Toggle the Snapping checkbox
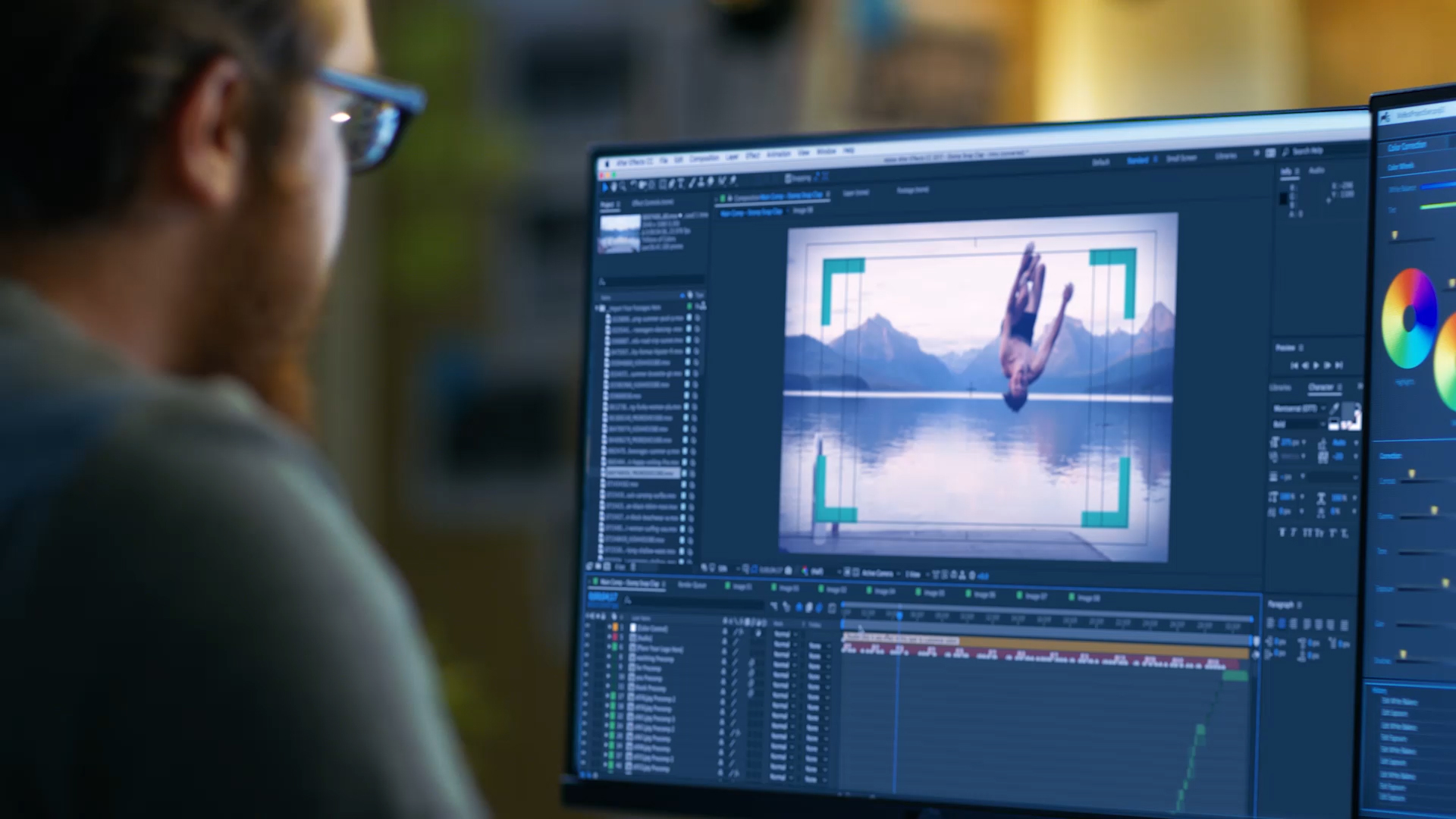This screenshot has height=819, width=1456. tap(788, 179)
